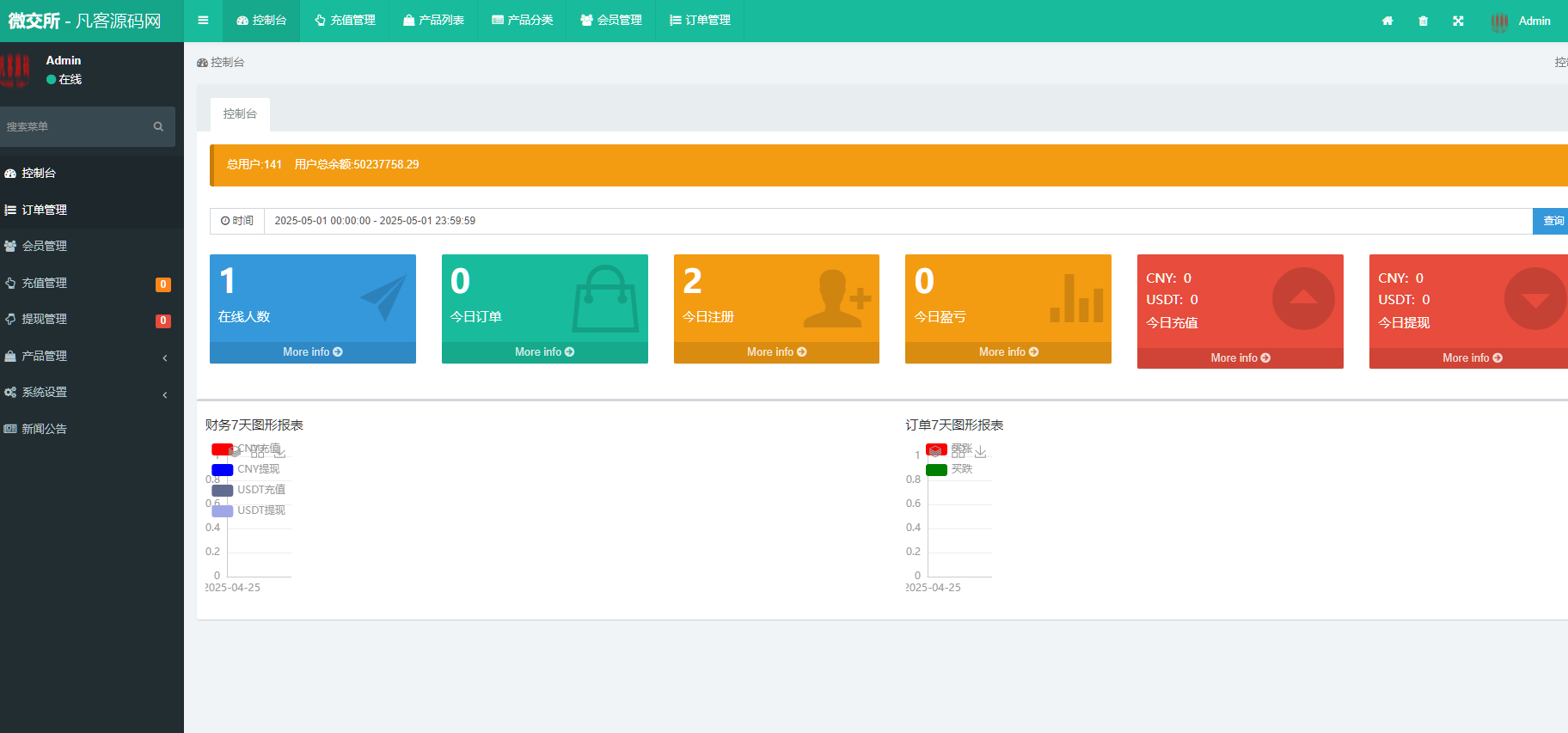Enter fullscreen with the expand arrows icon
The image size is (1568, 733).
coord(1458,21)
